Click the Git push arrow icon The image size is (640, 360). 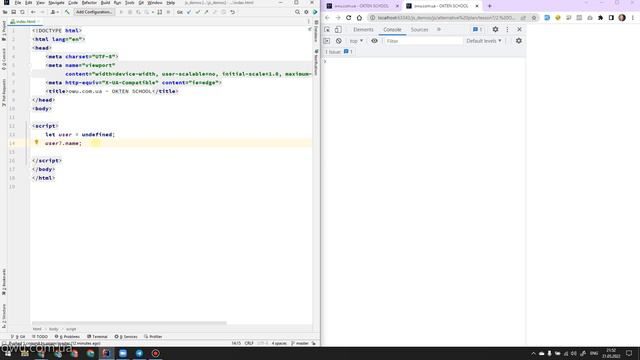click(207, 12)
